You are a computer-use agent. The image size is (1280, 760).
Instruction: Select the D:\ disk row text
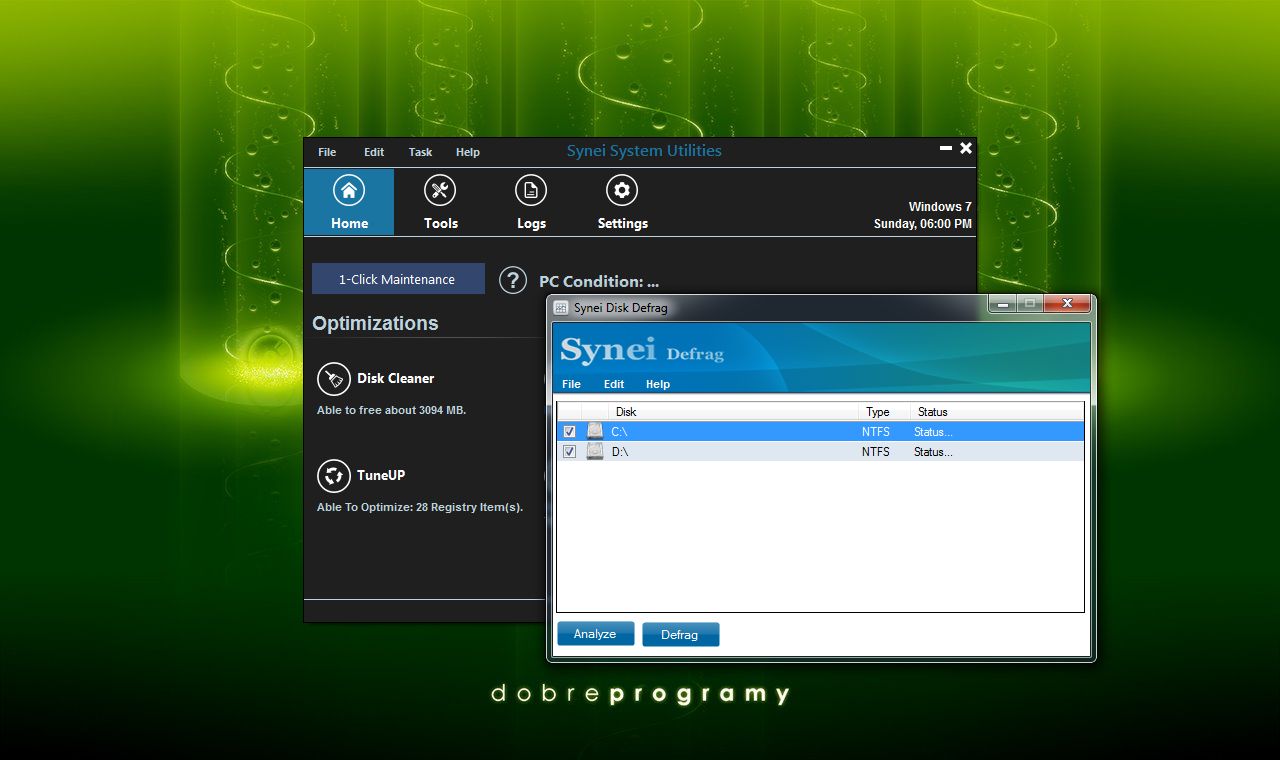coord(619,451)
